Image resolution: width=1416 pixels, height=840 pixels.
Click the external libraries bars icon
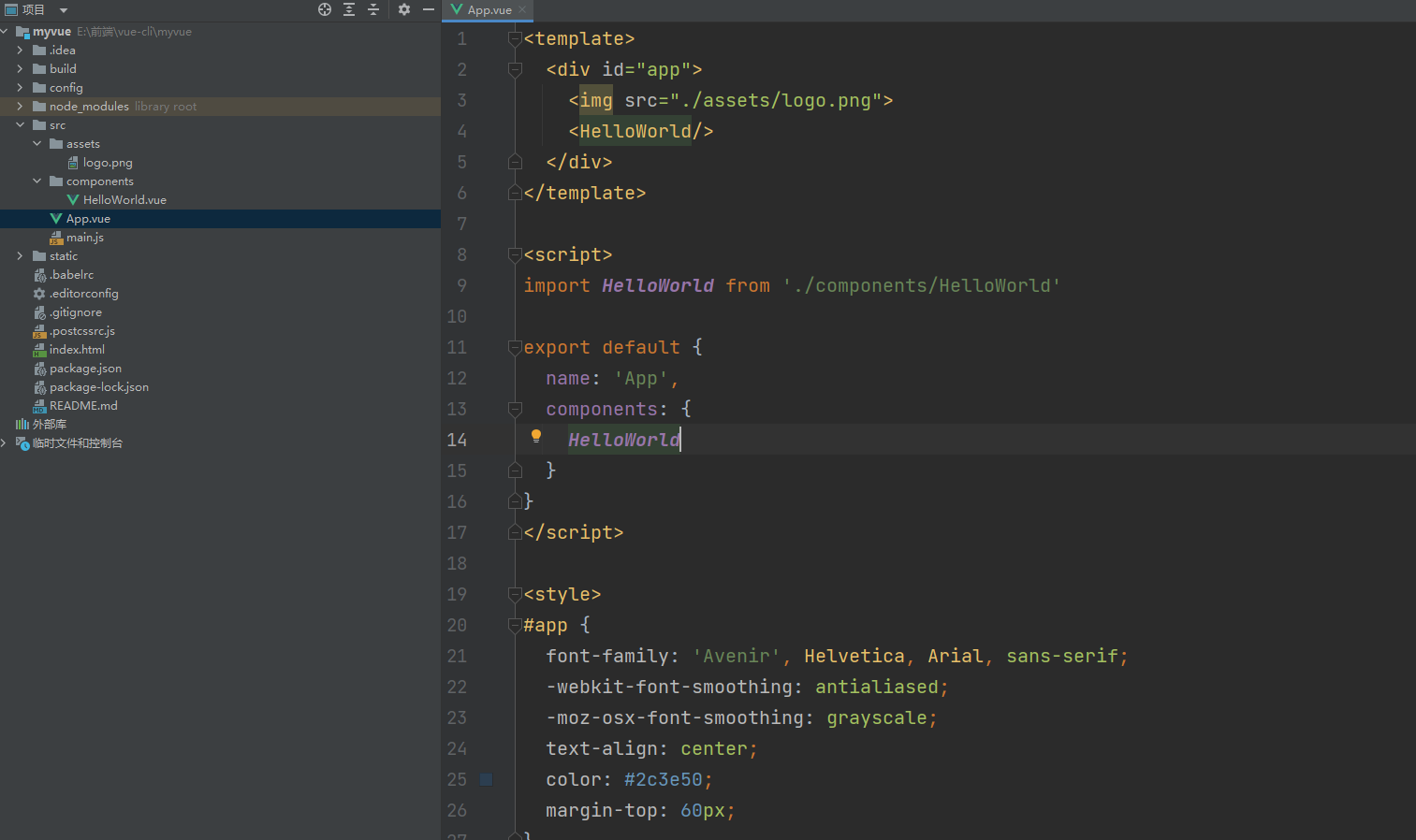tap(22, 425)
